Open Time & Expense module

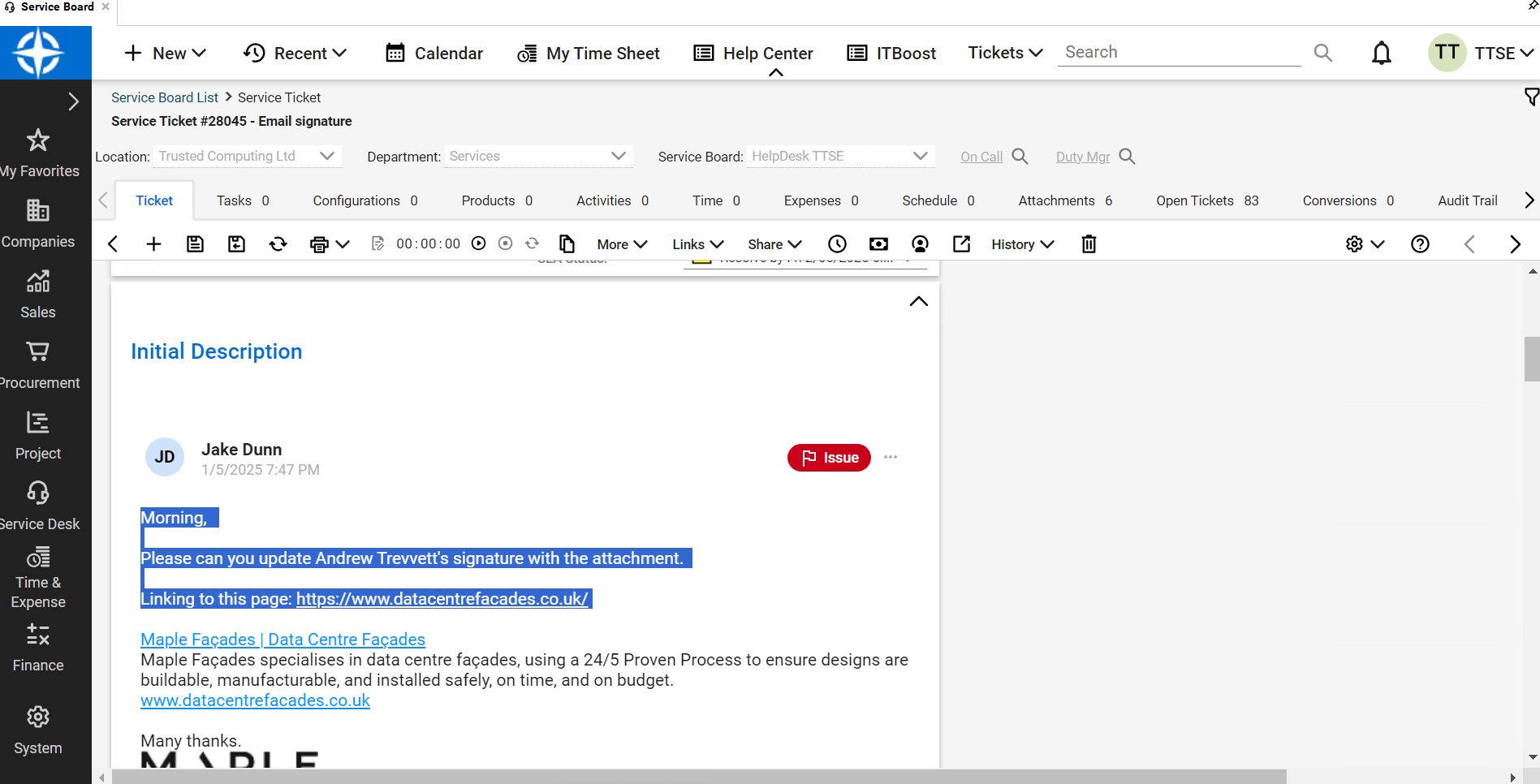38,578
